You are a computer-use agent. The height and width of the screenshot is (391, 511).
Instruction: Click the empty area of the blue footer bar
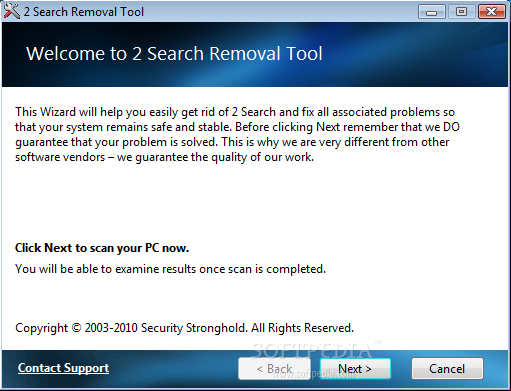(173, 368)
